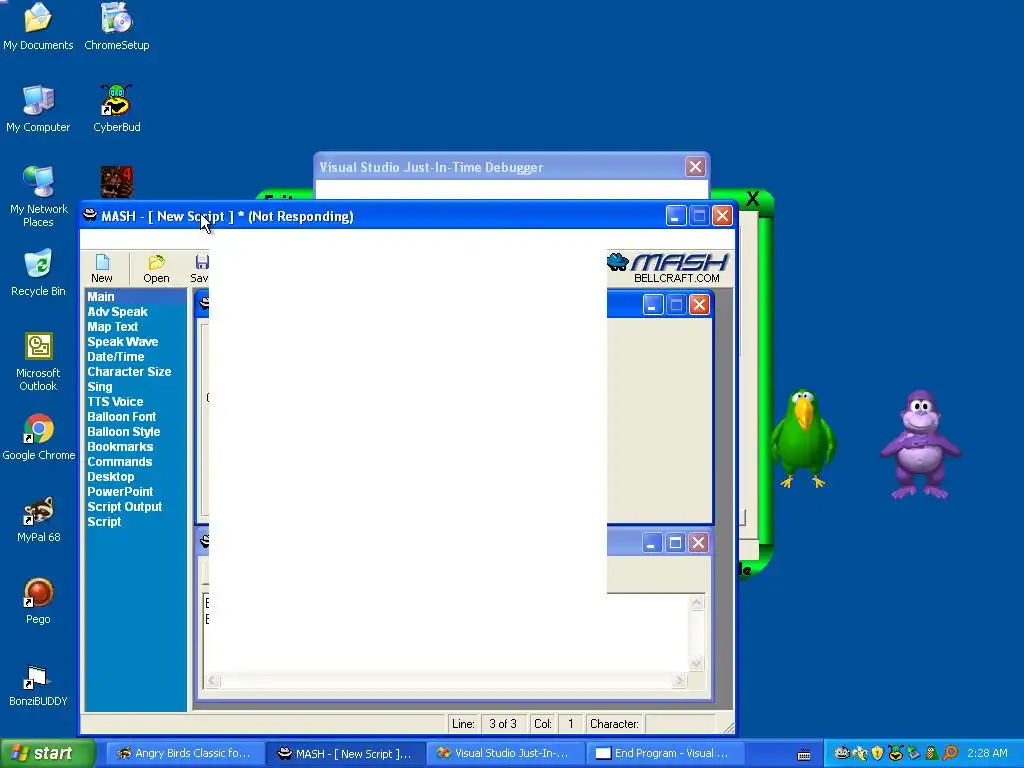
Task: Close the MASH main window
Action: click(722, 216)
